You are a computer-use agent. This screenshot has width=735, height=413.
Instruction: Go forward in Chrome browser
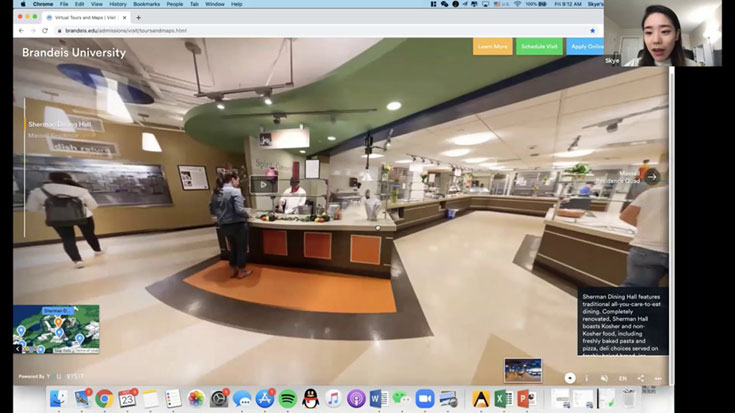(x=33, y=30)
